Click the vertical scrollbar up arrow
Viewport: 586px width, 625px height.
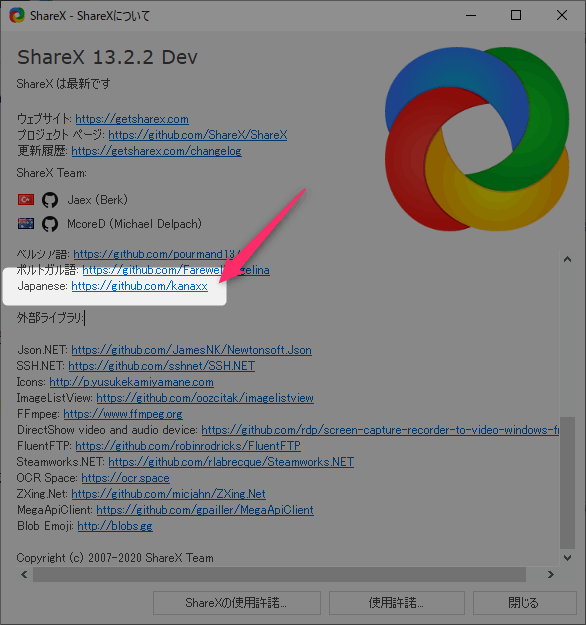click(x=568, y=259)
